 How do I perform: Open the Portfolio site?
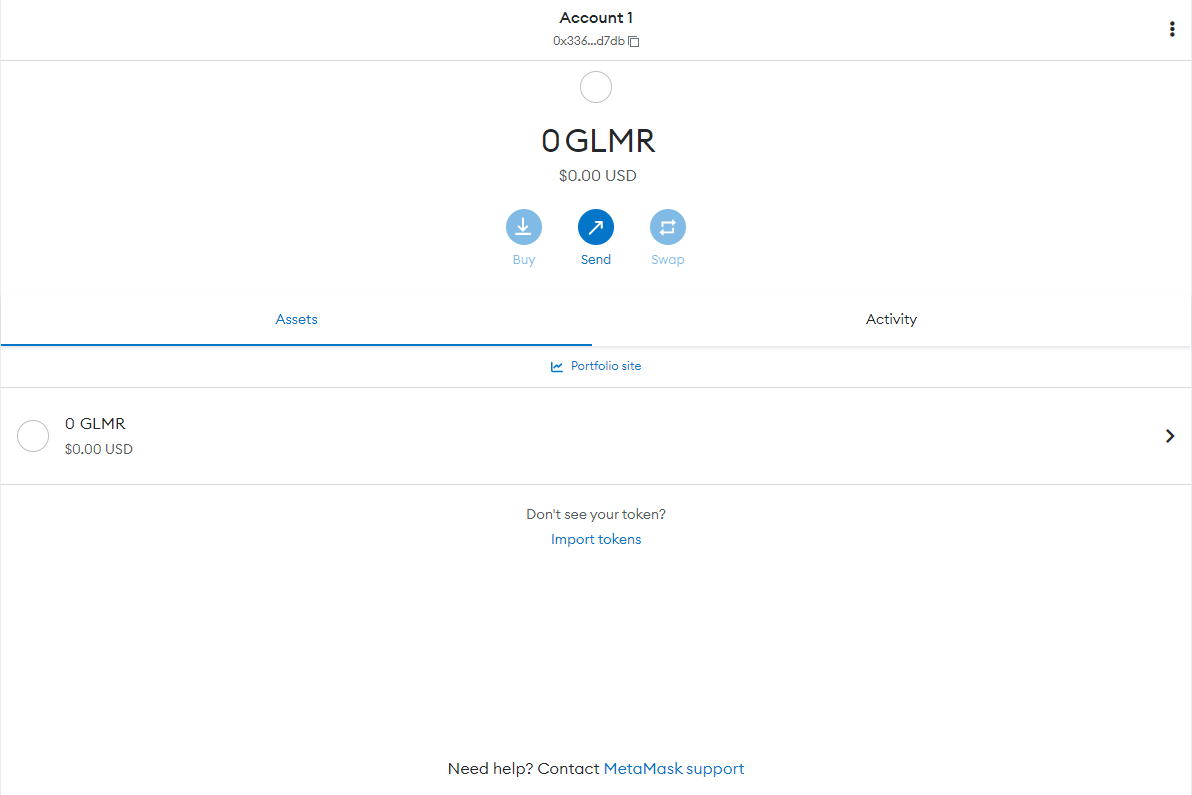(x=606, y=366)
